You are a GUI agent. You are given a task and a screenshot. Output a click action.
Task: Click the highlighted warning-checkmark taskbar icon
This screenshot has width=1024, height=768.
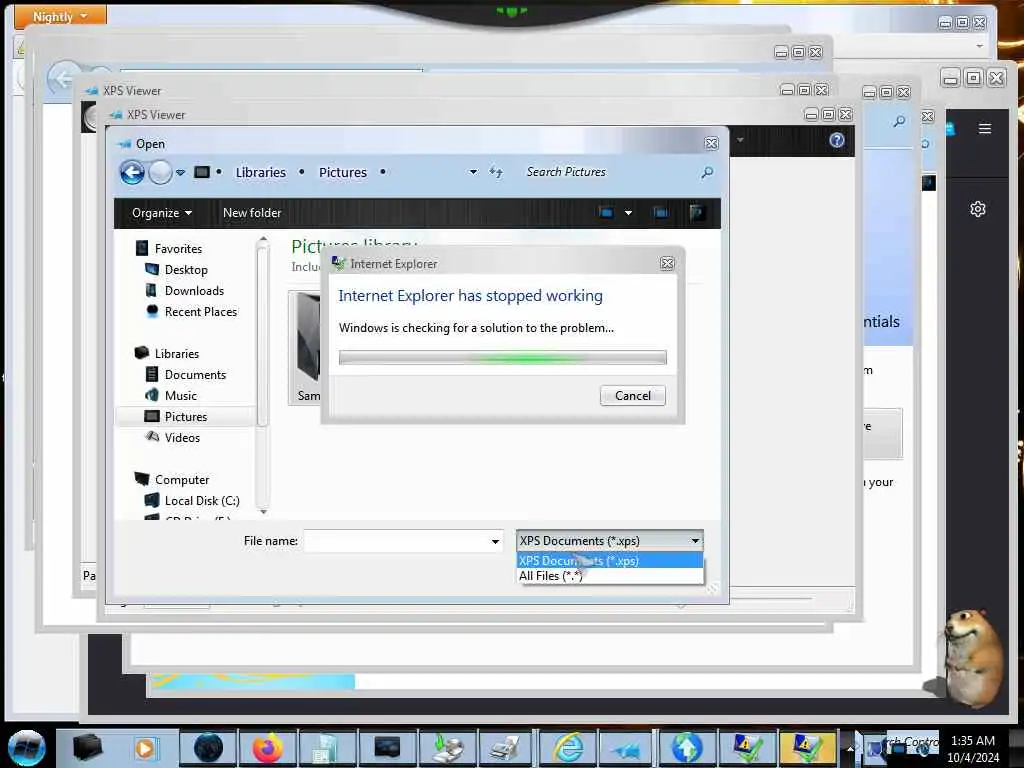[807, 748]
